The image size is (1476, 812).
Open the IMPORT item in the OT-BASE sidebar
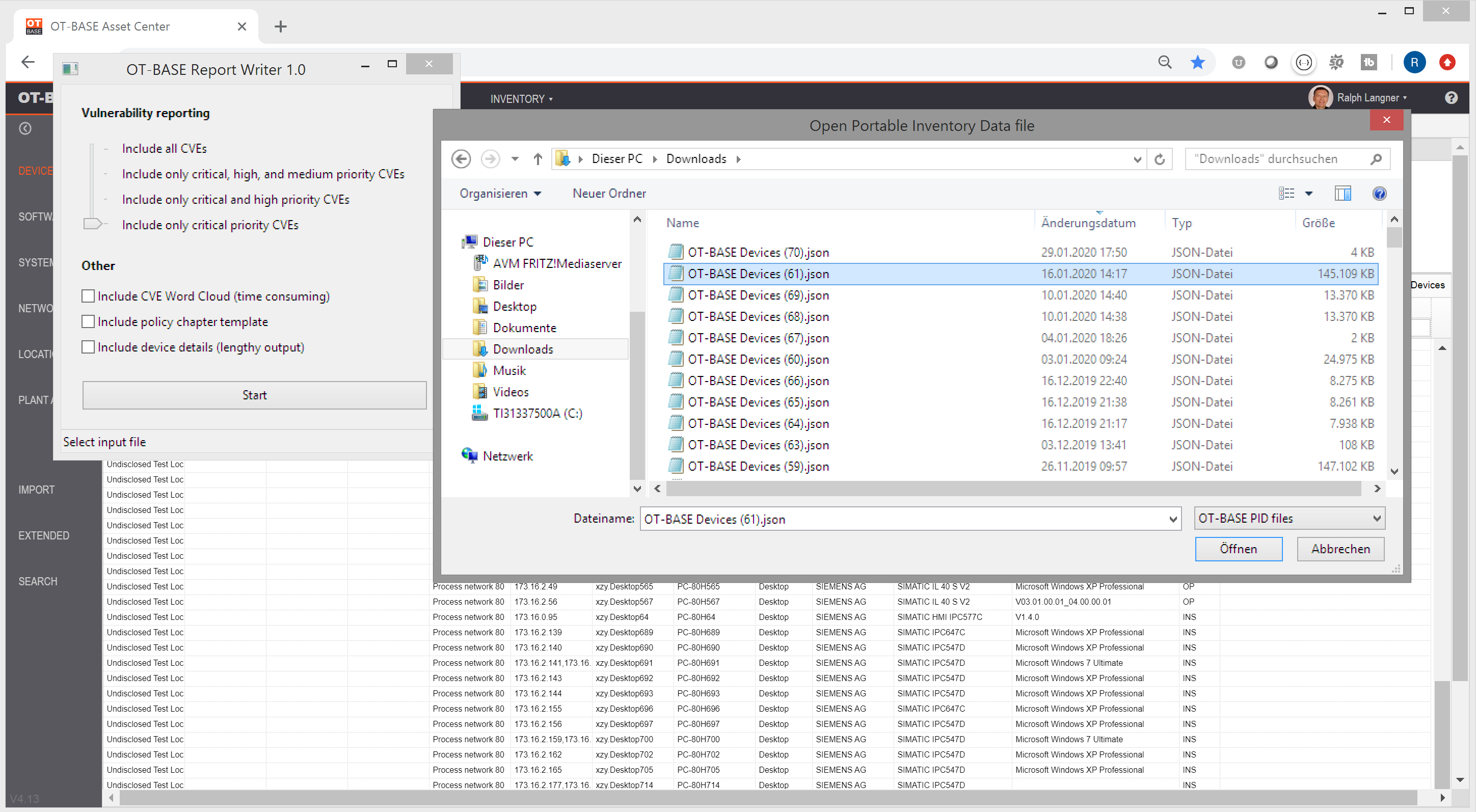(x=37, y=490)
